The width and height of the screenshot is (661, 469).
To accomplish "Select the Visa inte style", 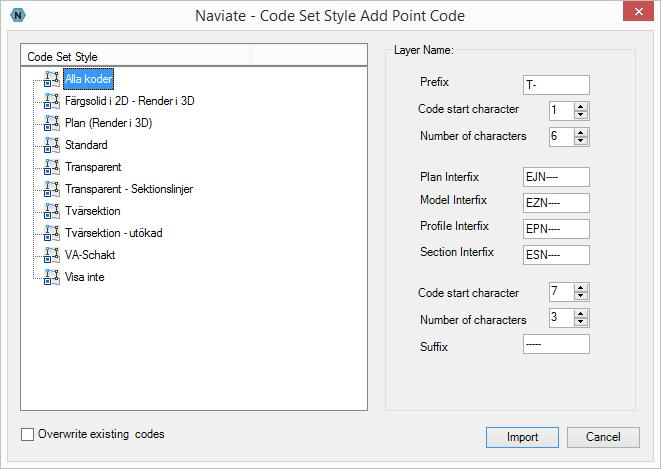I will (x=84, y=277).
